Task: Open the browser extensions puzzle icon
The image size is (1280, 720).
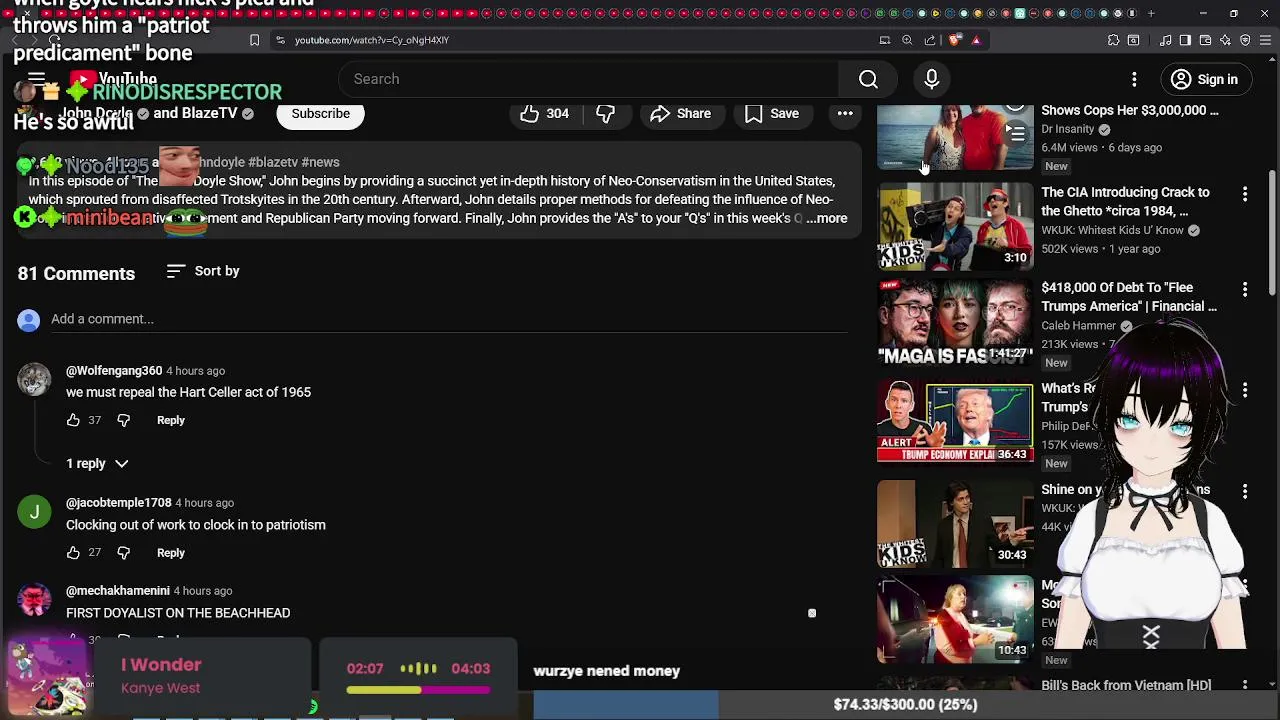Action: click(x=1113, y=40)
